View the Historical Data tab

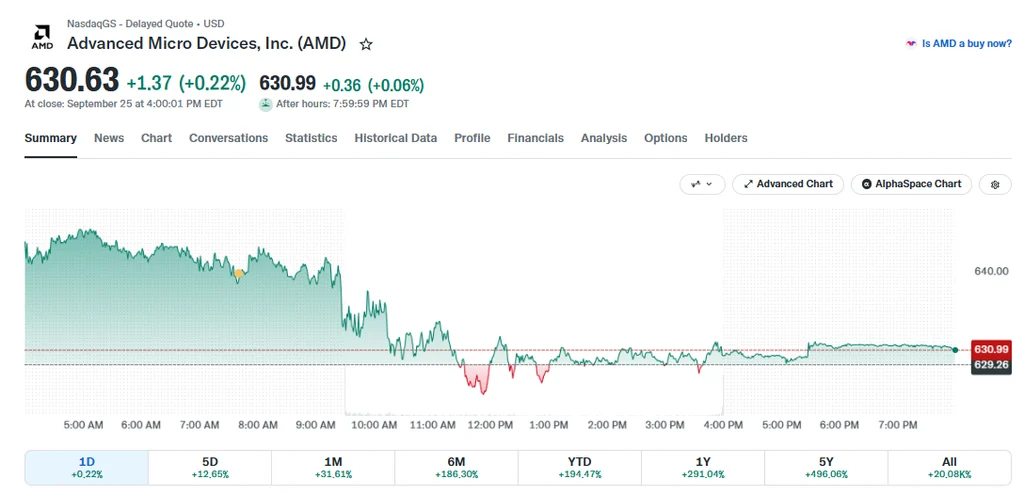(x=396, y=138)
